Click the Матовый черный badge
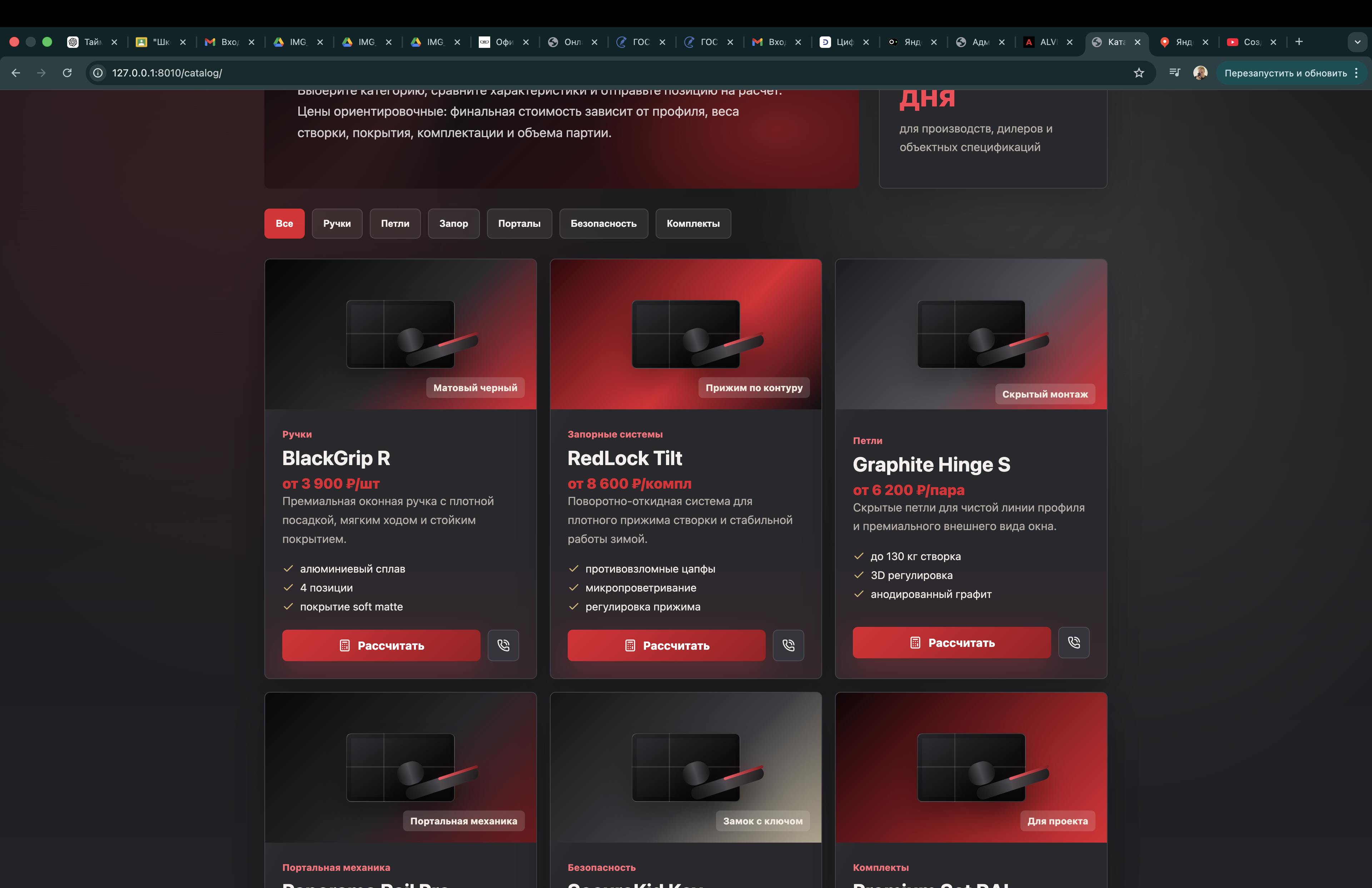 click(x=476, y=388)
